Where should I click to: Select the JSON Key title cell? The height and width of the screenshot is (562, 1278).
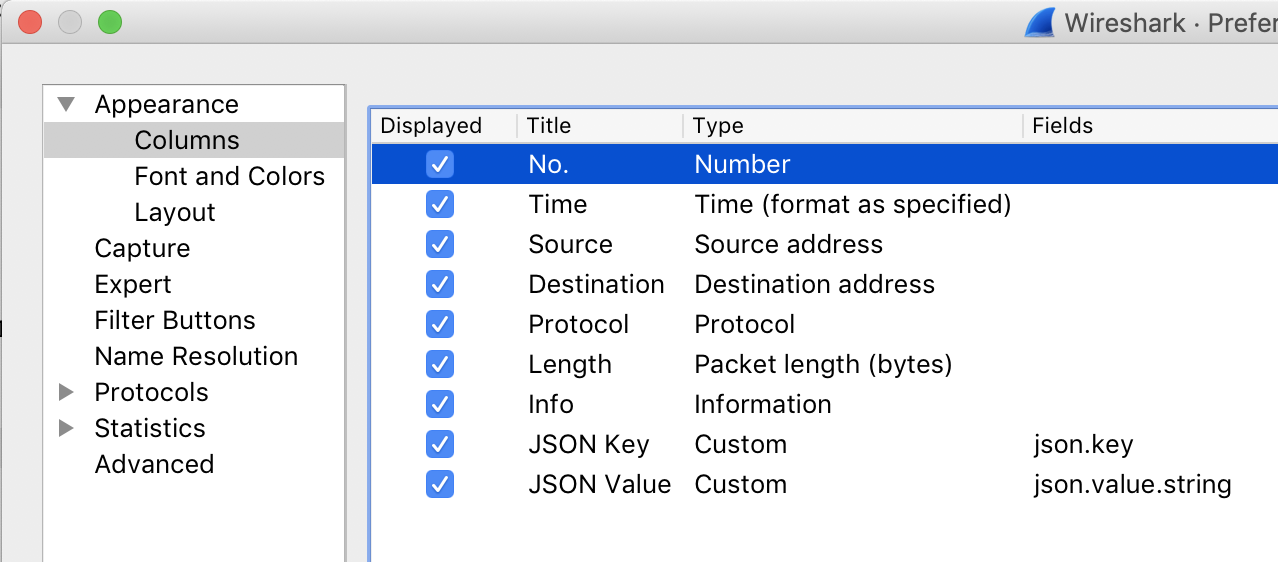tap(589, 444)
